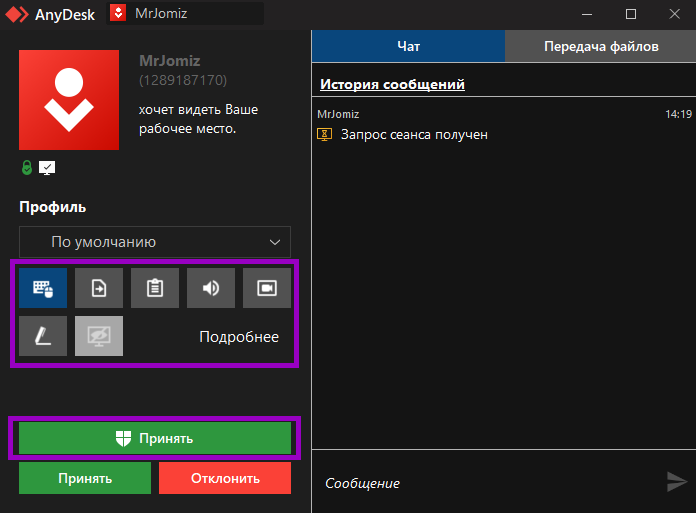Click the ID number (1289187170)

[x=183, y=80]
